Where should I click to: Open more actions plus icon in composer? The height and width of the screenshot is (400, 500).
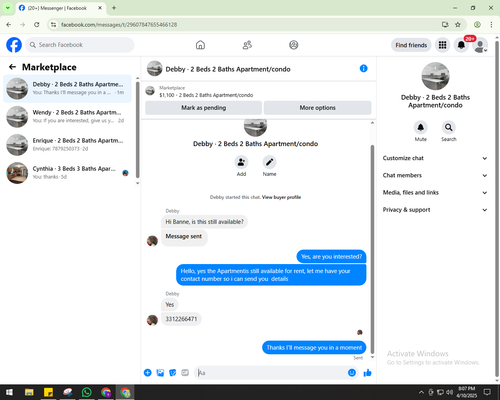[148, 373]
